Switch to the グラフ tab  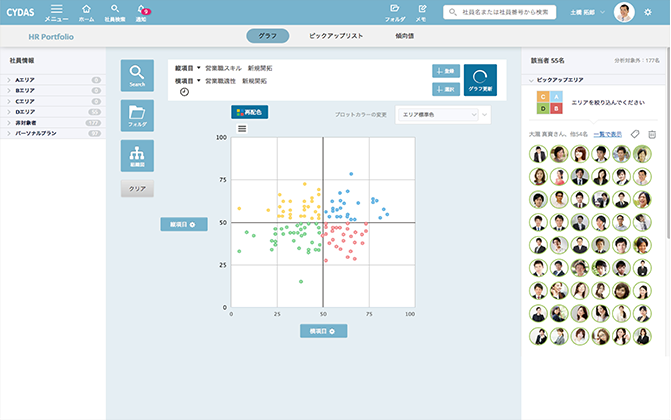click(x=267, y=36)
